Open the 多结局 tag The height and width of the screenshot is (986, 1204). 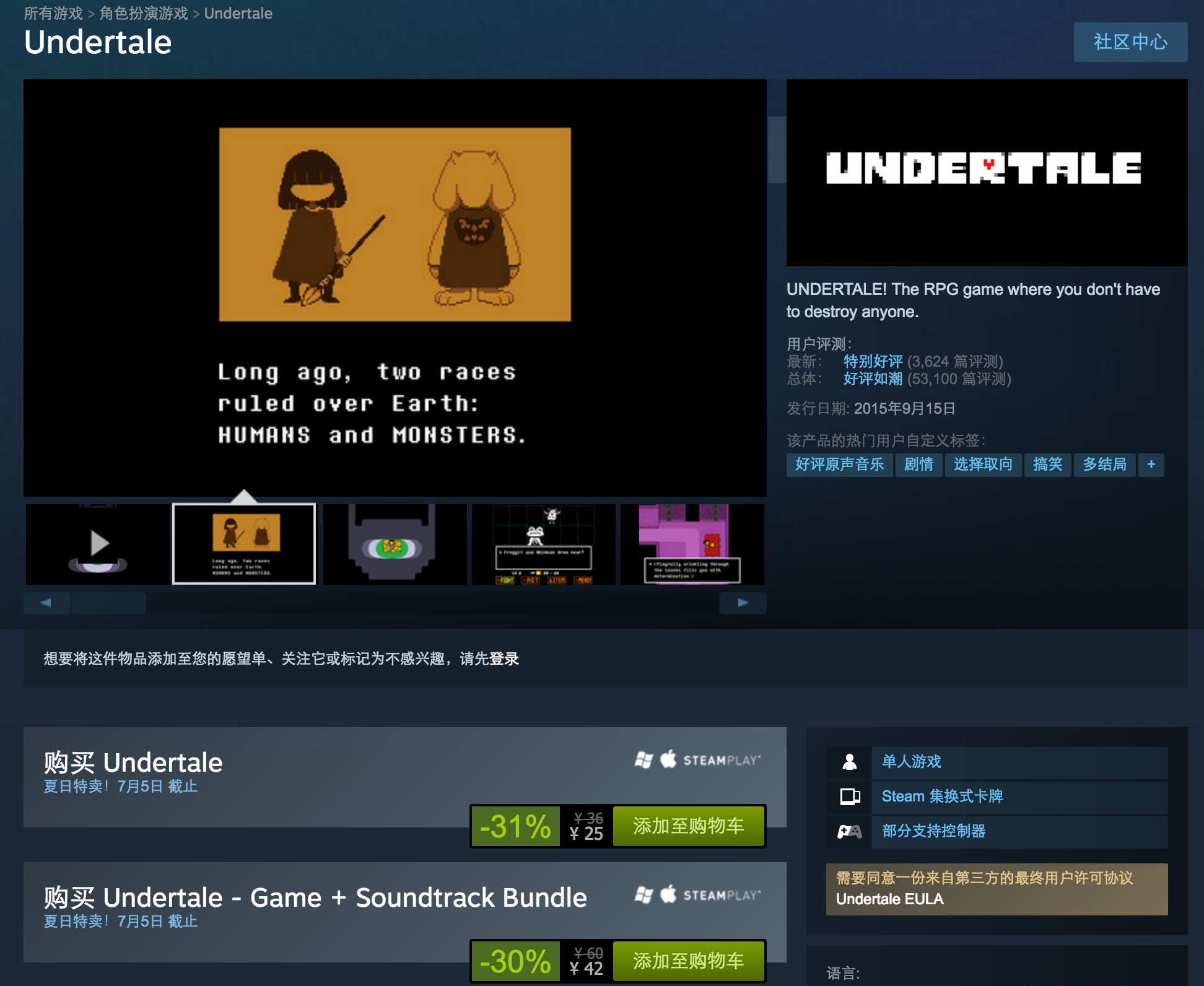1104,465
